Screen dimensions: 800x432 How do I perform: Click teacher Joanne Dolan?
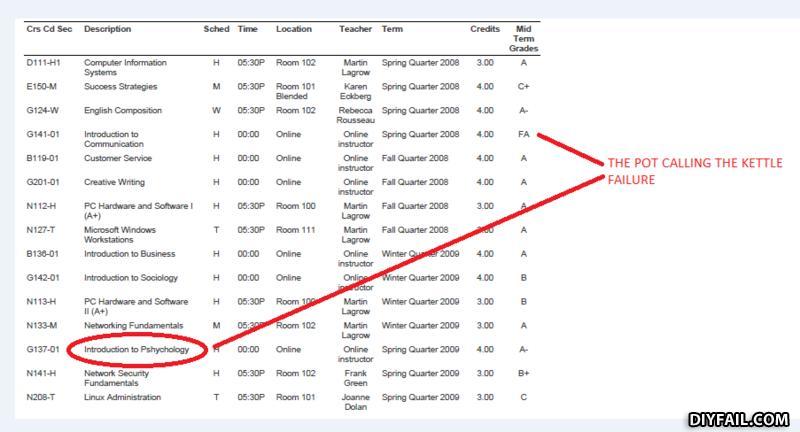coord(356,403)
